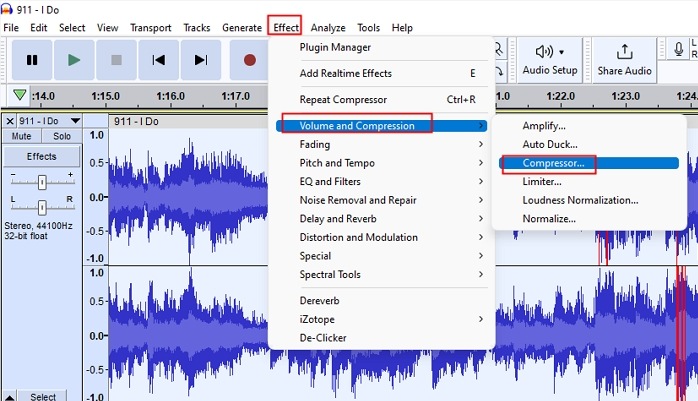
Task: Expand the Fading submenu
Action: (381, 144)
